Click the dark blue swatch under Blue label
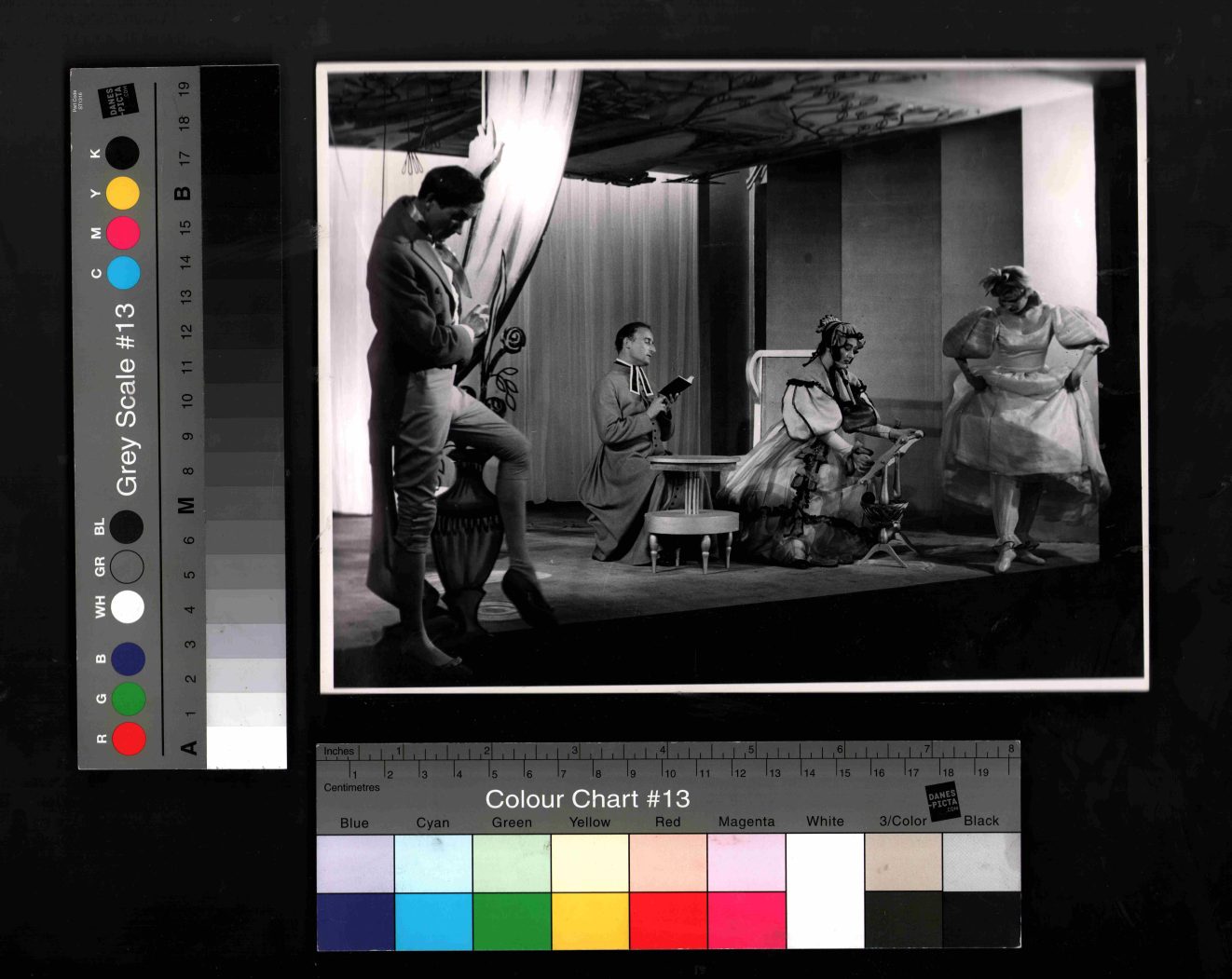 tap(355, 921)
